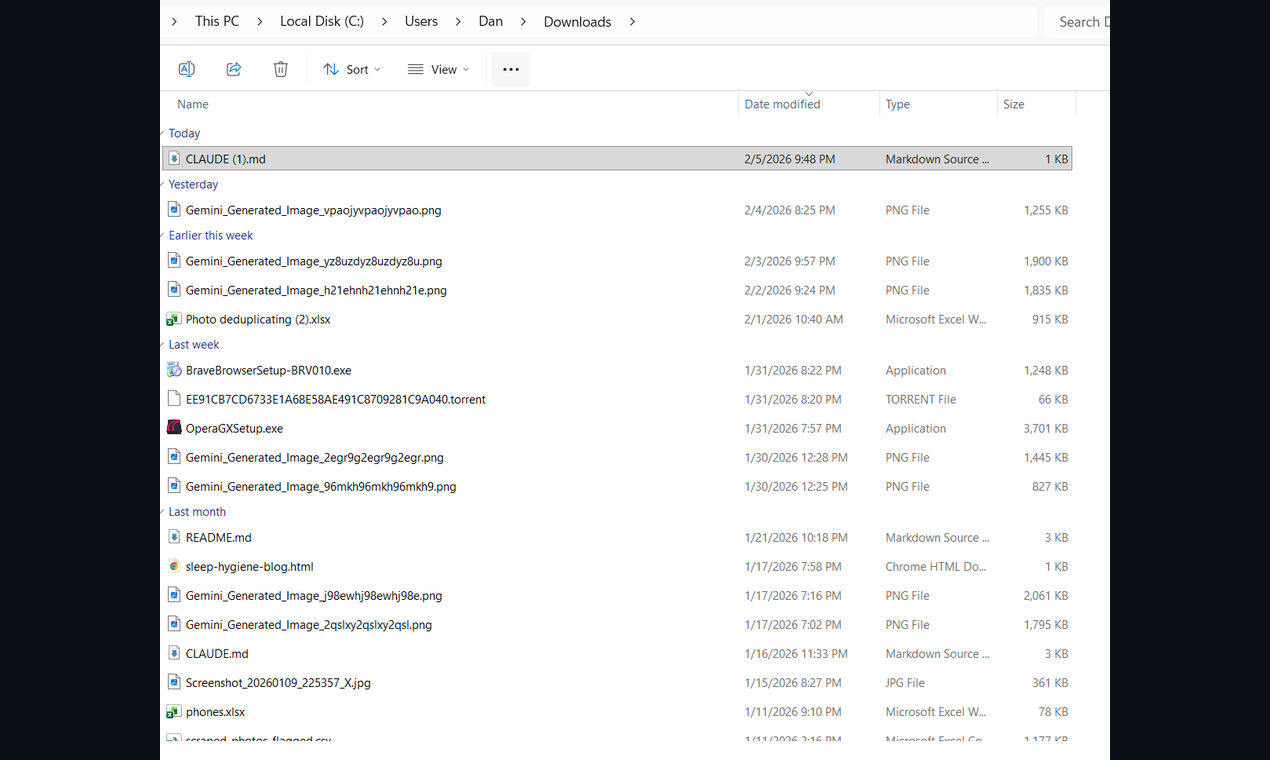The width and height of the screenshot is (1270, 760).
Task: Collapse the Earlier this week group
Action: 163,235
